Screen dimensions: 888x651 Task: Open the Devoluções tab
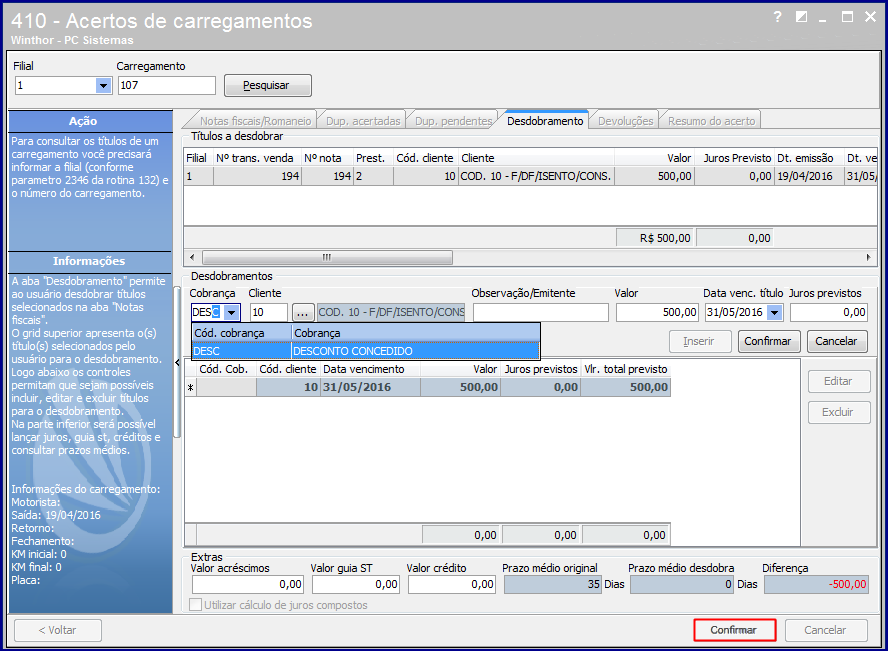point(625,121)
